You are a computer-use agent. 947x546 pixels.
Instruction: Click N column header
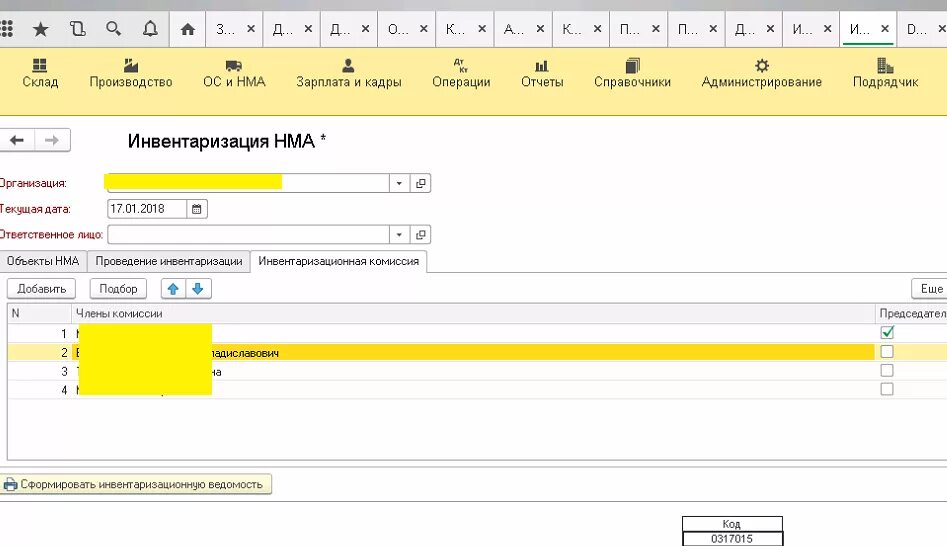[39, 313]
